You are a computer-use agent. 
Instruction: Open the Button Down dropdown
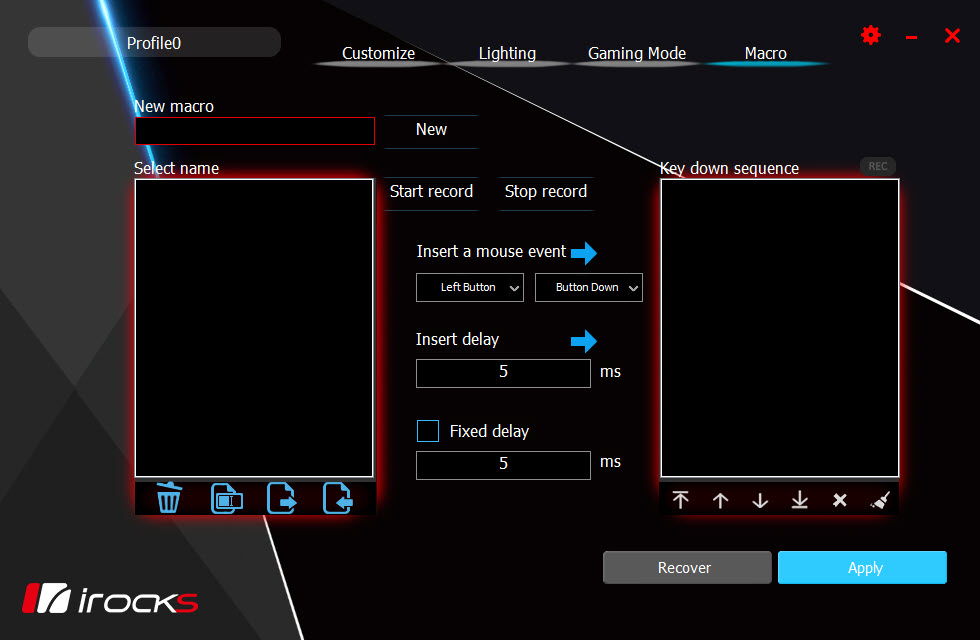pos(589,288)
